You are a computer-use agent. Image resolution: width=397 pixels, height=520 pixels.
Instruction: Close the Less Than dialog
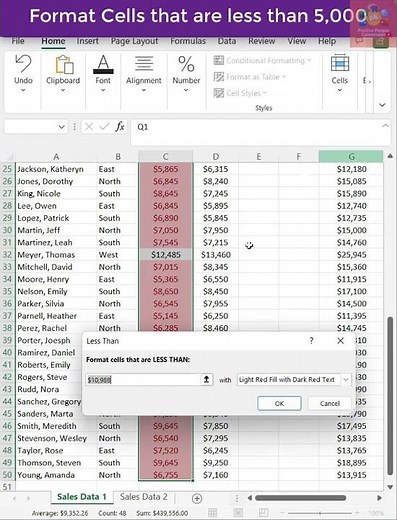pyautogui.click(x=340, y=341)
